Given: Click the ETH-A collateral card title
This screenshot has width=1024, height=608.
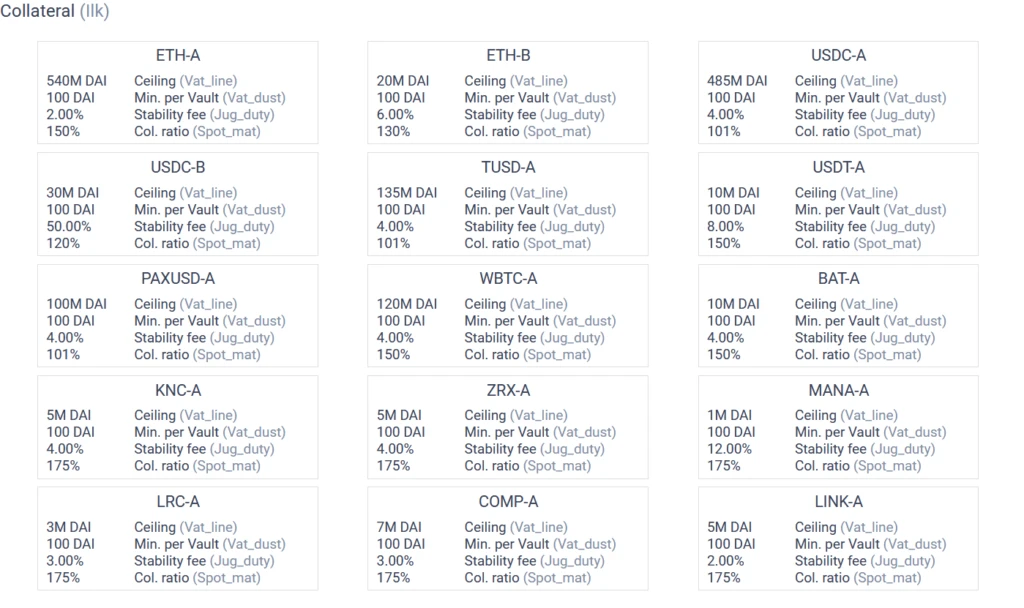Looking at the screenshot, I should (178, 56).
